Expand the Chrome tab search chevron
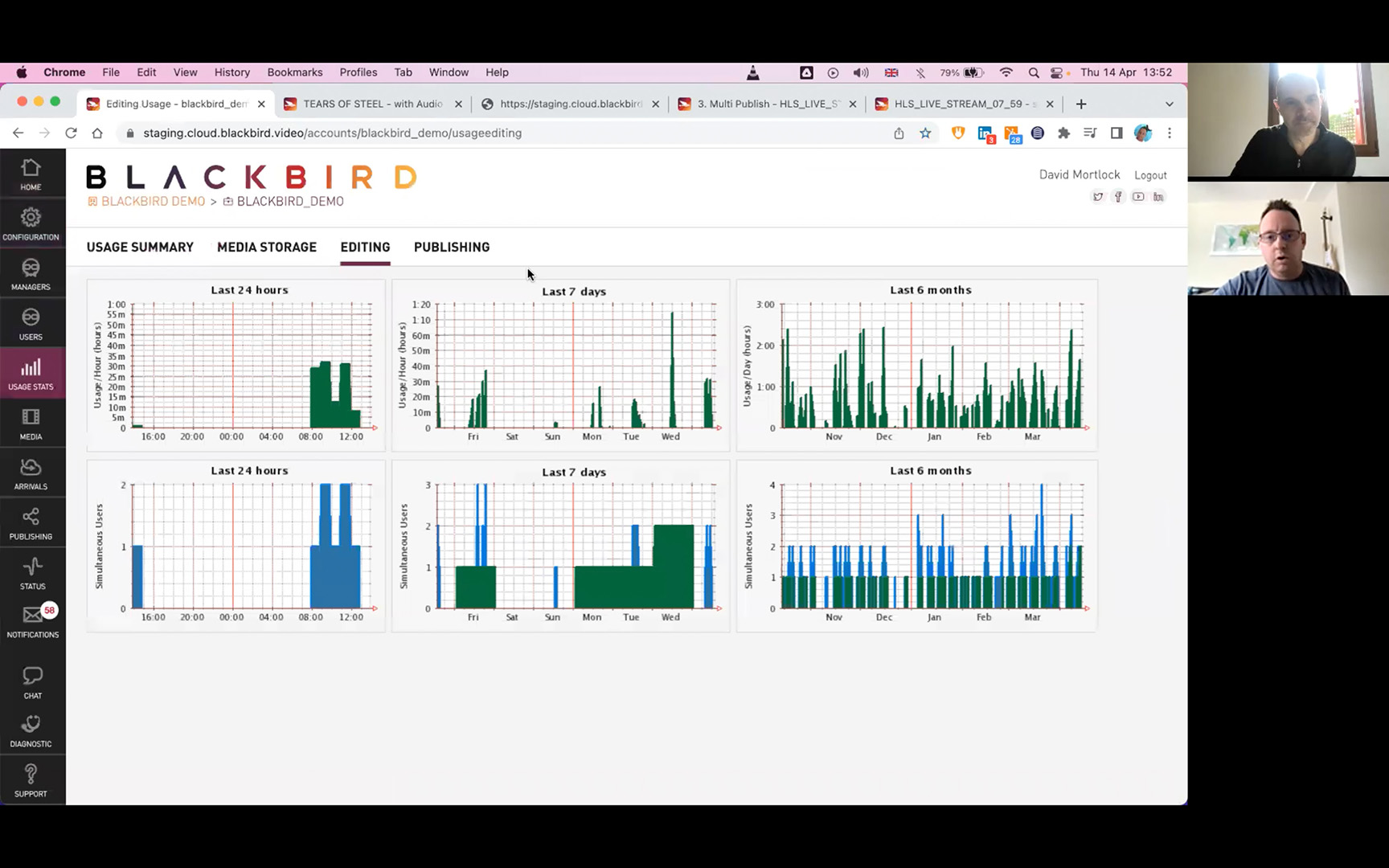 (1170, 104)
